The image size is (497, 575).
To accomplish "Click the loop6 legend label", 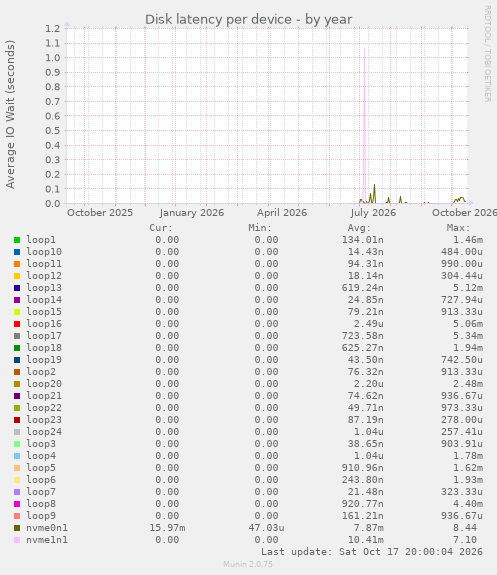I will pos(41,480).
